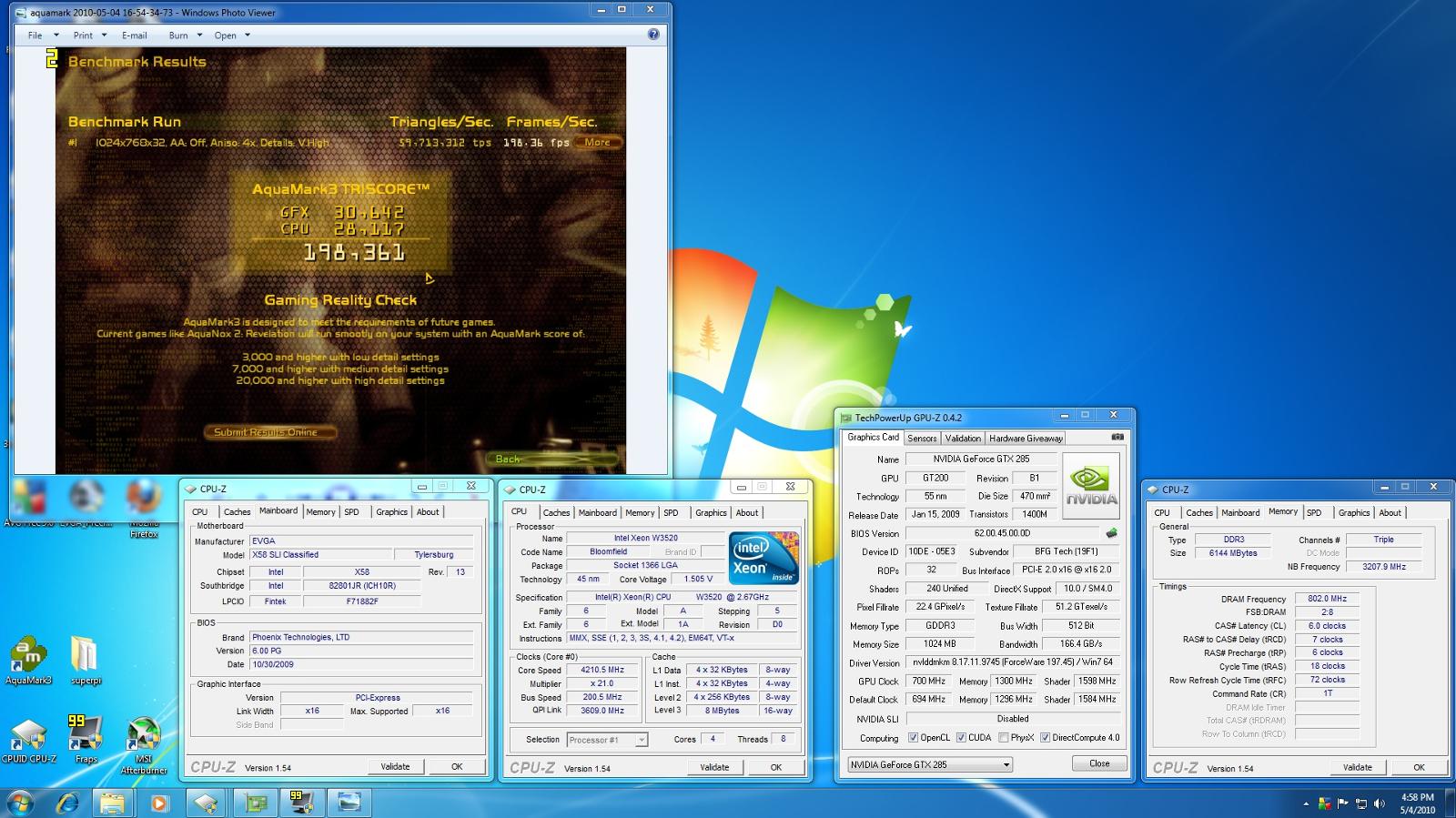Viewport: 1456px width, 818px height.
Task: Toggle the PhysX checkbox in GPU-Z
Action: coord(1003,738)
